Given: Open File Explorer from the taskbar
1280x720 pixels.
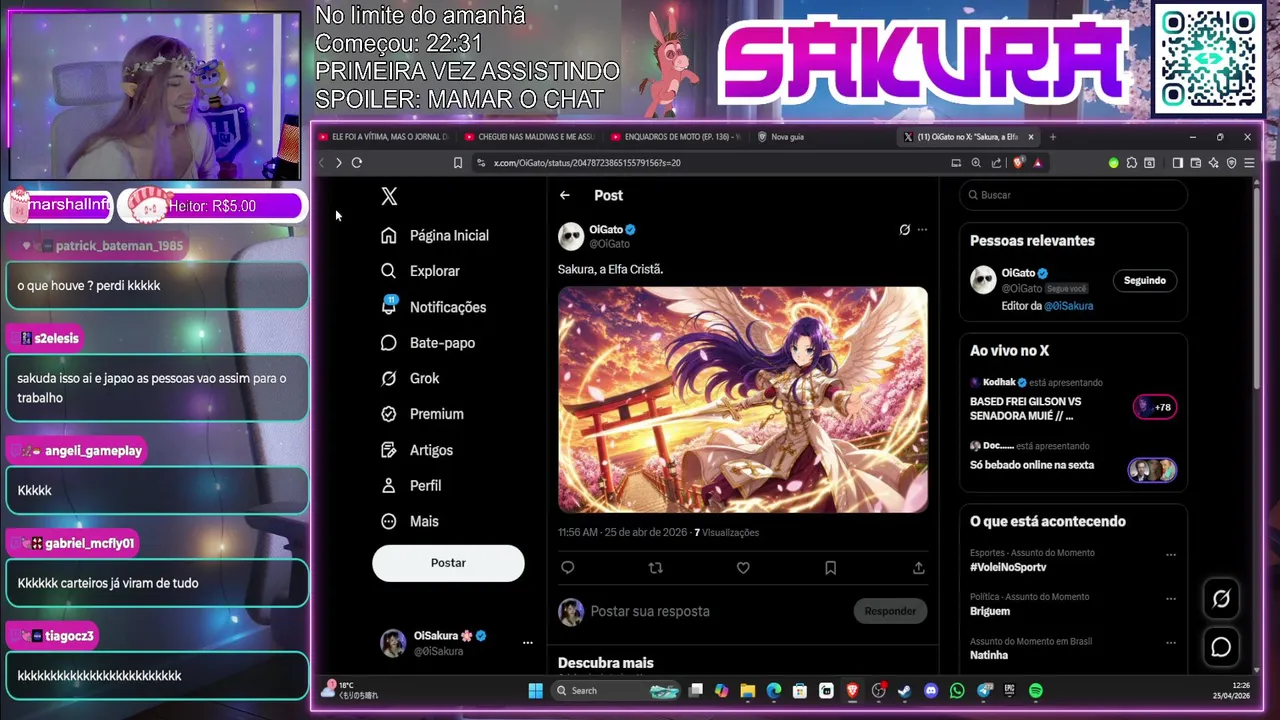Looking at the screenshot, I should pyautogui.click(x=747, y=691).
